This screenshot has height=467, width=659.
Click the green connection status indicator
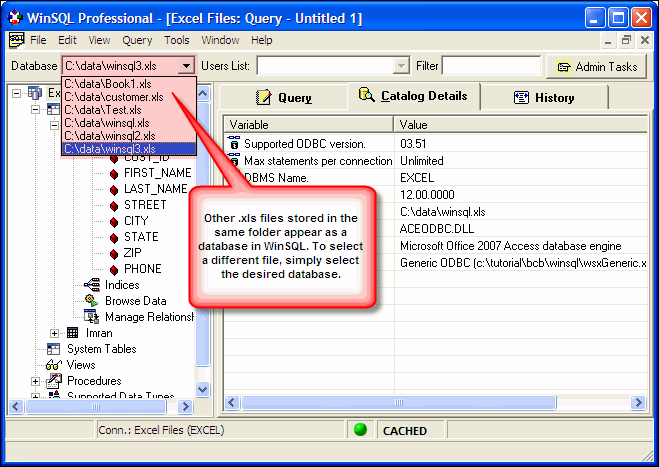[x=360, y=429]
